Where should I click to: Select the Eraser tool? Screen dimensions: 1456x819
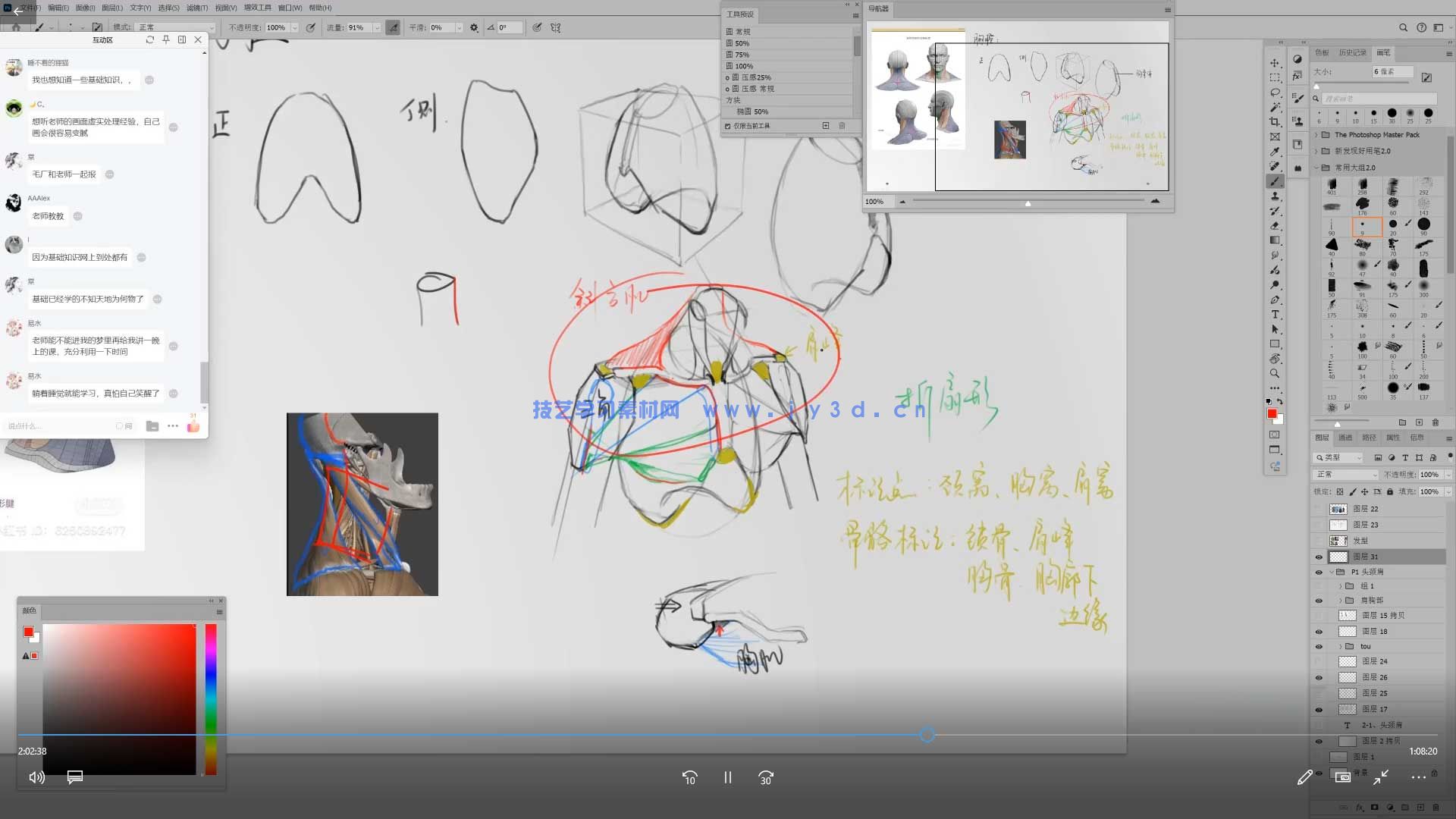pyautogui.click(x=1275, y=226)
